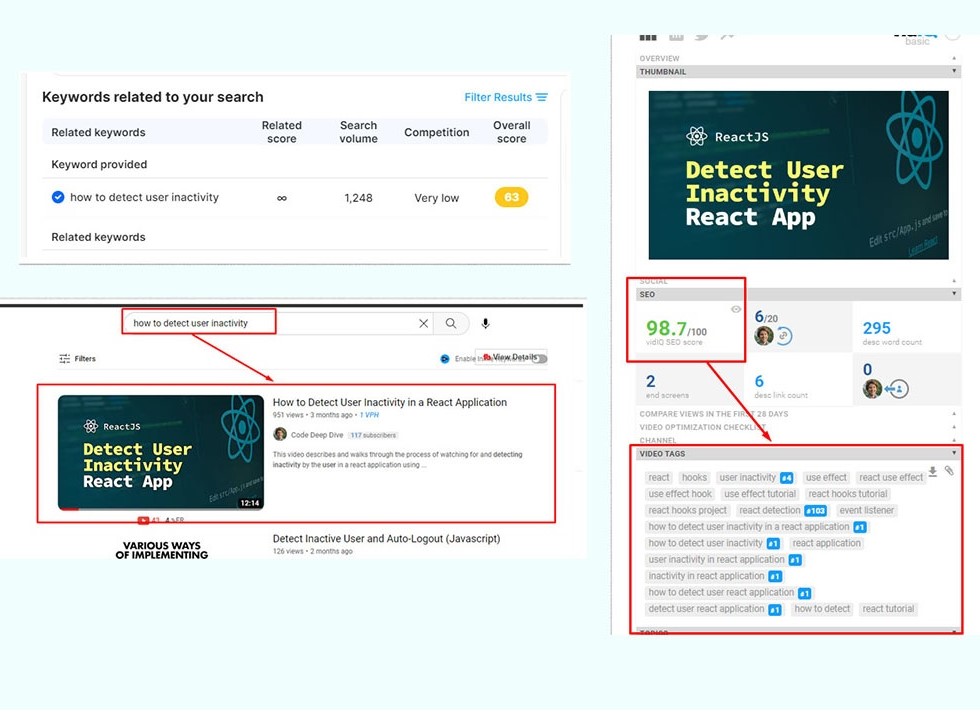980x715 pixels.
Task: Click the paperclip copy tags icon
Action: point(949,471)
